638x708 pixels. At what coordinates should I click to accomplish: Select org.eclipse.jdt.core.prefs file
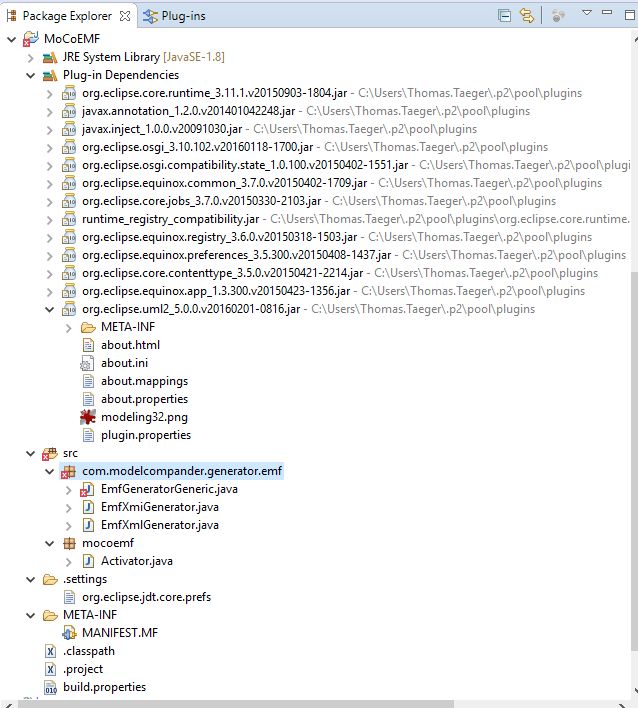[146, 597]
